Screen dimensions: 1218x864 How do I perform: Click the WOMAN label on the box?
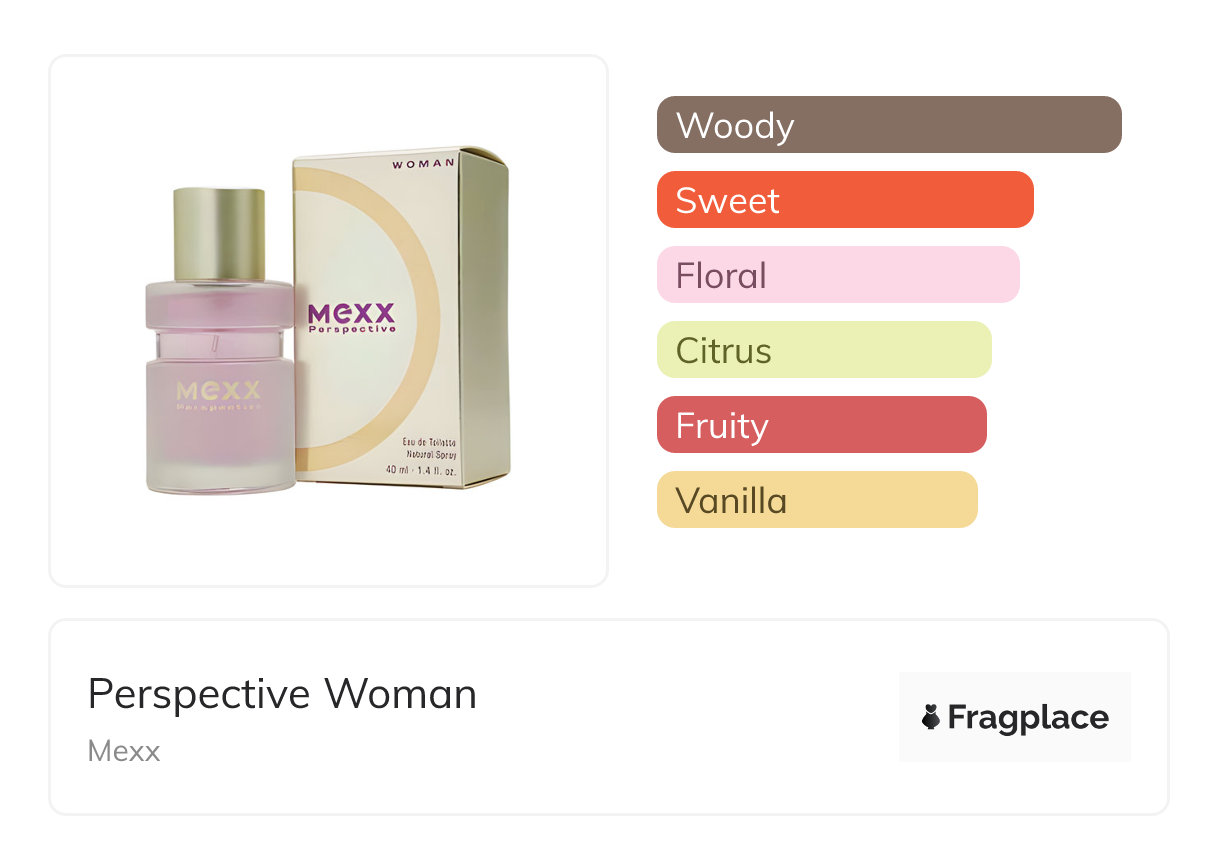click(x=424, y=162)
